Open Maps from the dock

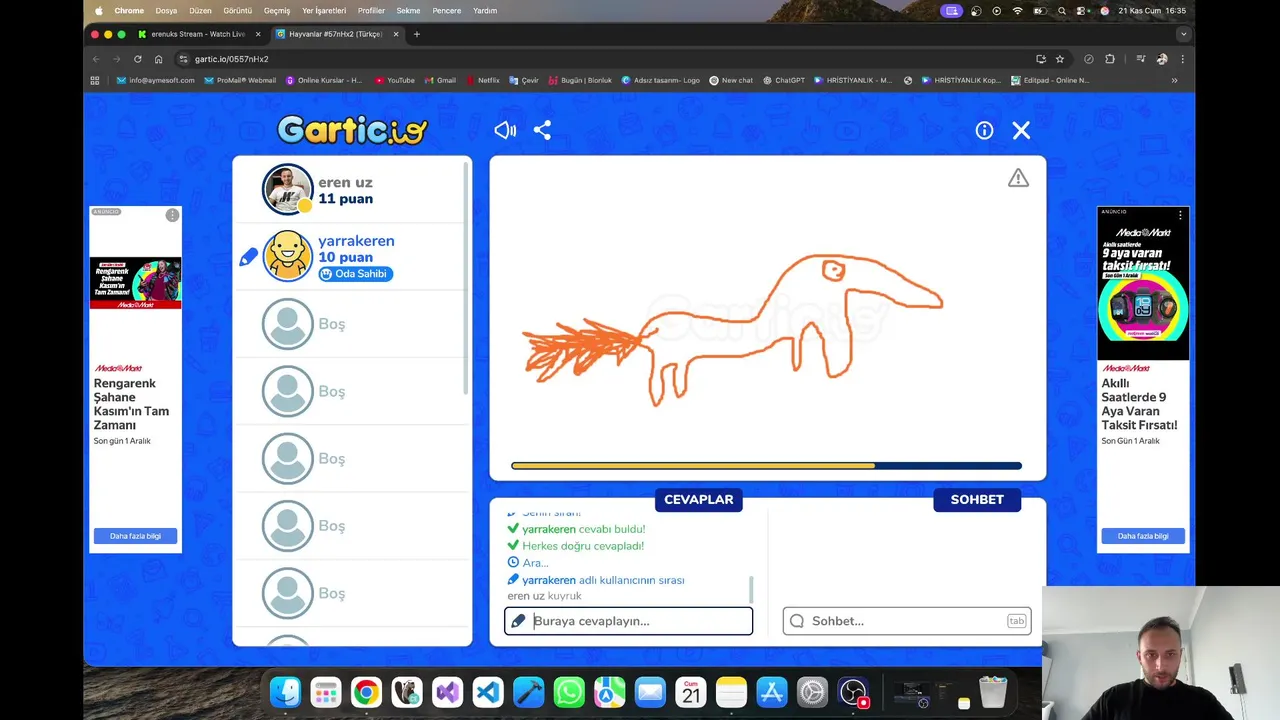[x=610, y=692]
